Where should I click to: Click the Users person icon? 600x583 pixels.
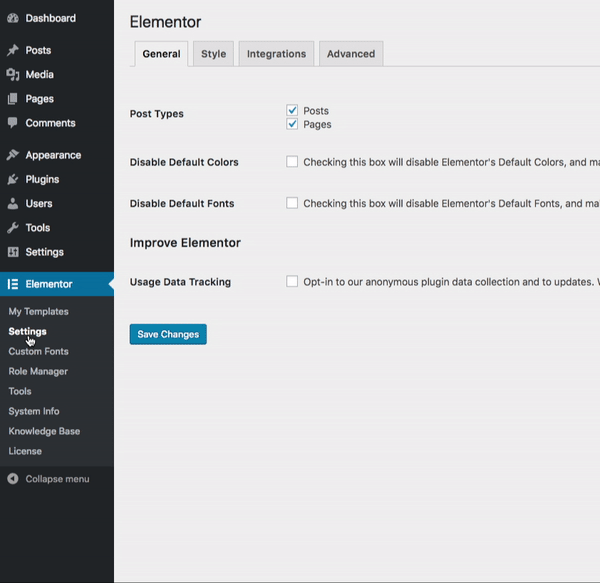coord(12,203)
